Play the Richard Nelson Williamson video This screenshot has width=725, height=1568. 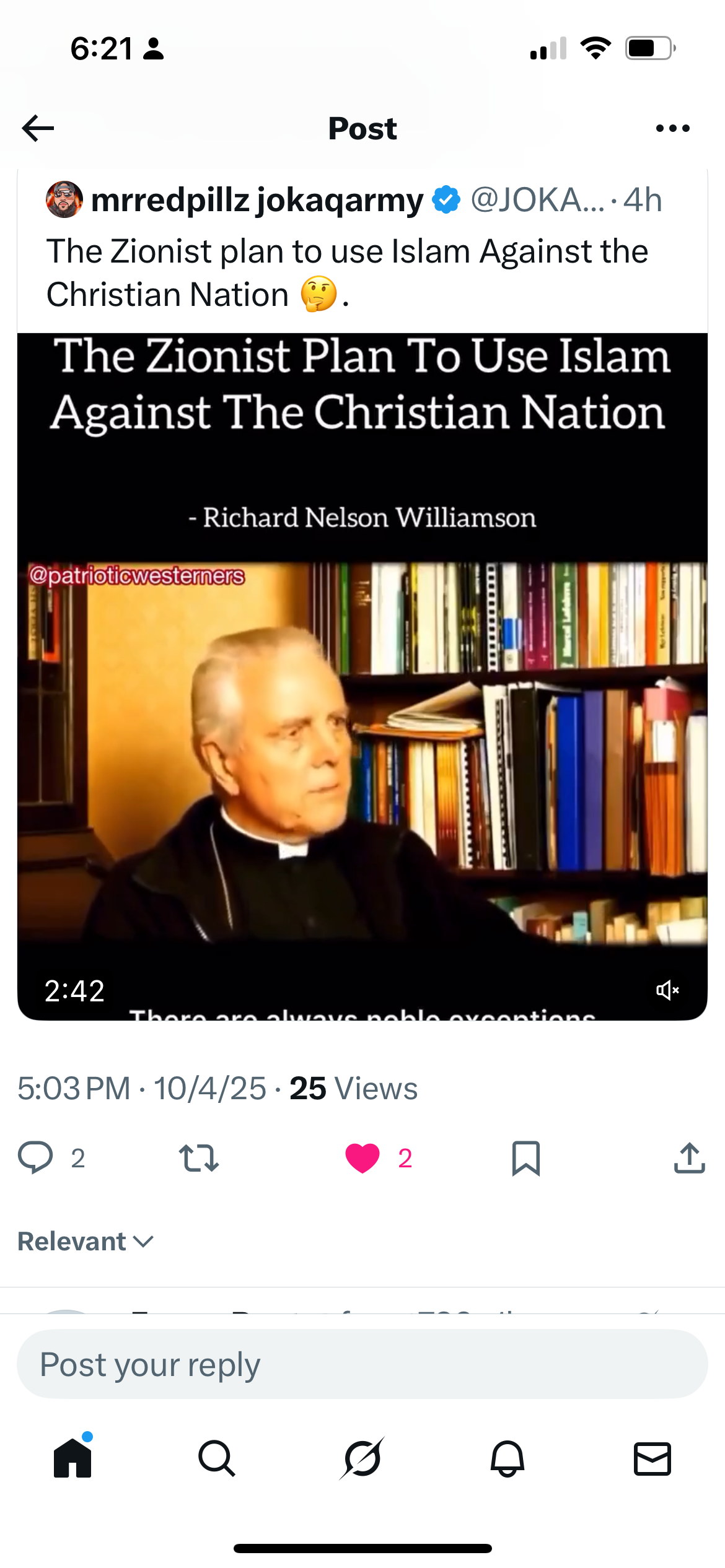point(362,676)
